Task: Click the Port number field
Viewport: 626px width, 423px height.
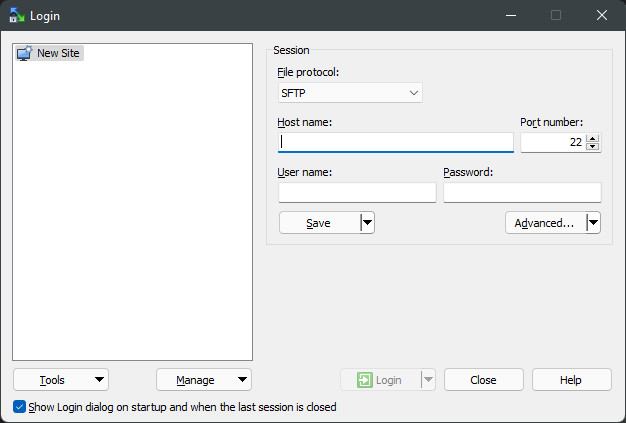Action: [552, 142]
